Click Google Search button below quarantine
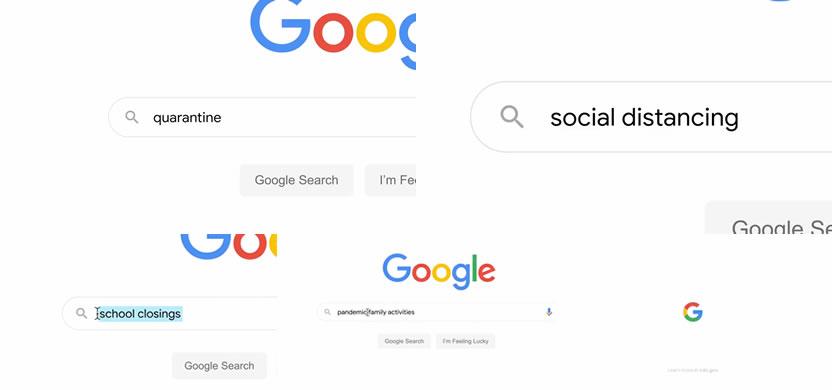This screenshot has height=390, width=832. click(297, 180)
